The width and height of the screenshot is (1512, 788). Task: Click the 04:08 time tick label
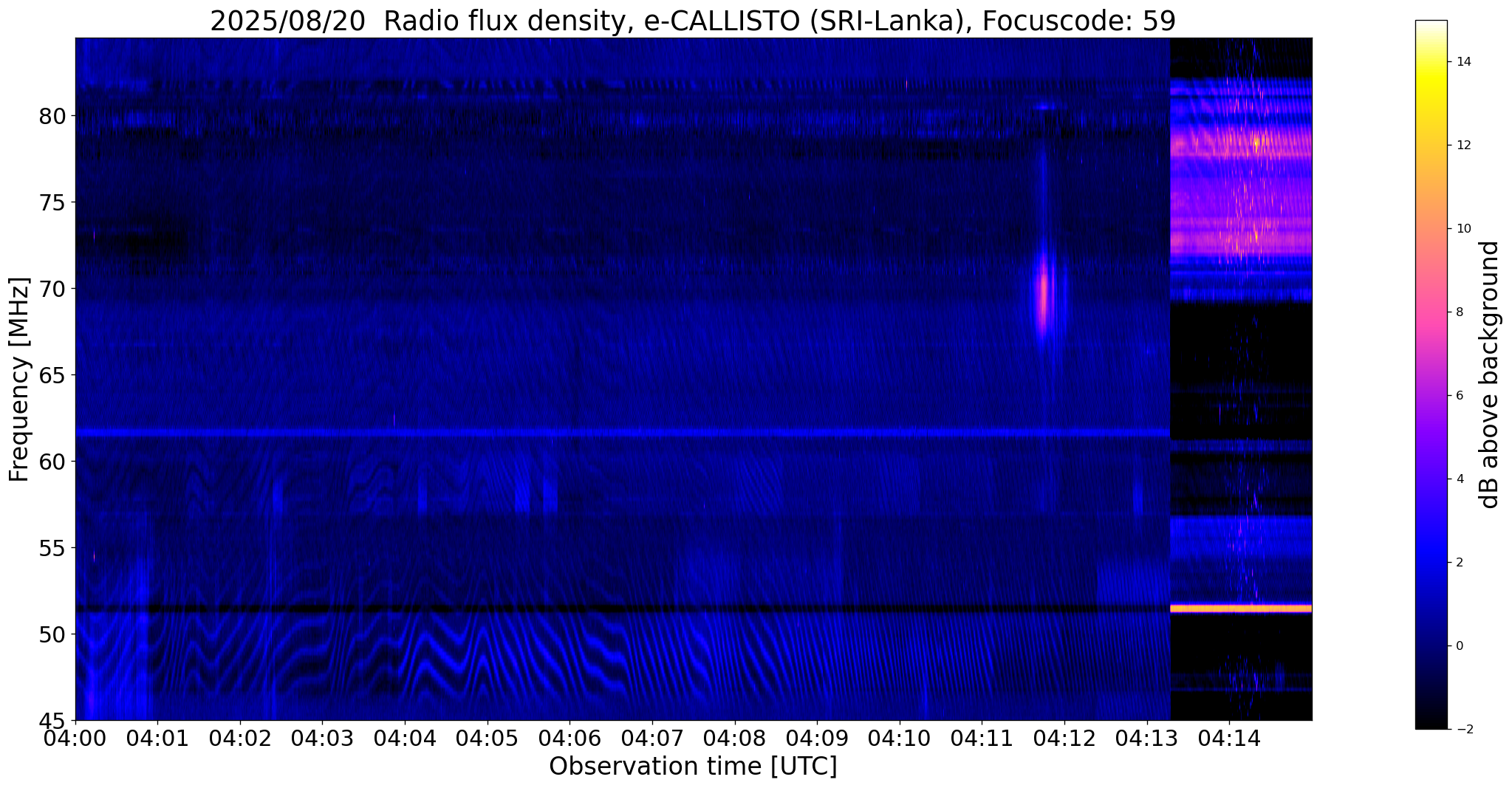[x=735, y=738]
